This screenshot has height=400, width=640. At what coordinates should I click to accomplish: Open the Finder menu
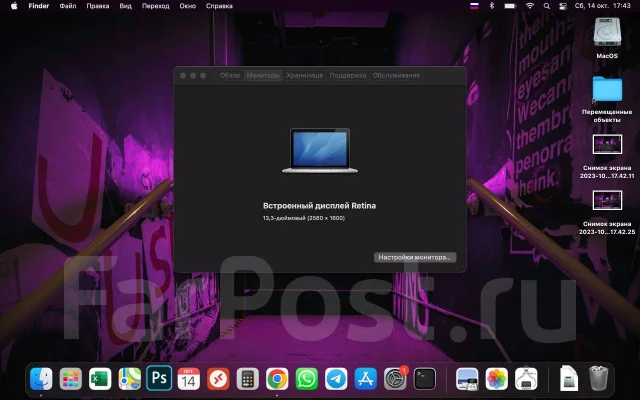(39, 6)
